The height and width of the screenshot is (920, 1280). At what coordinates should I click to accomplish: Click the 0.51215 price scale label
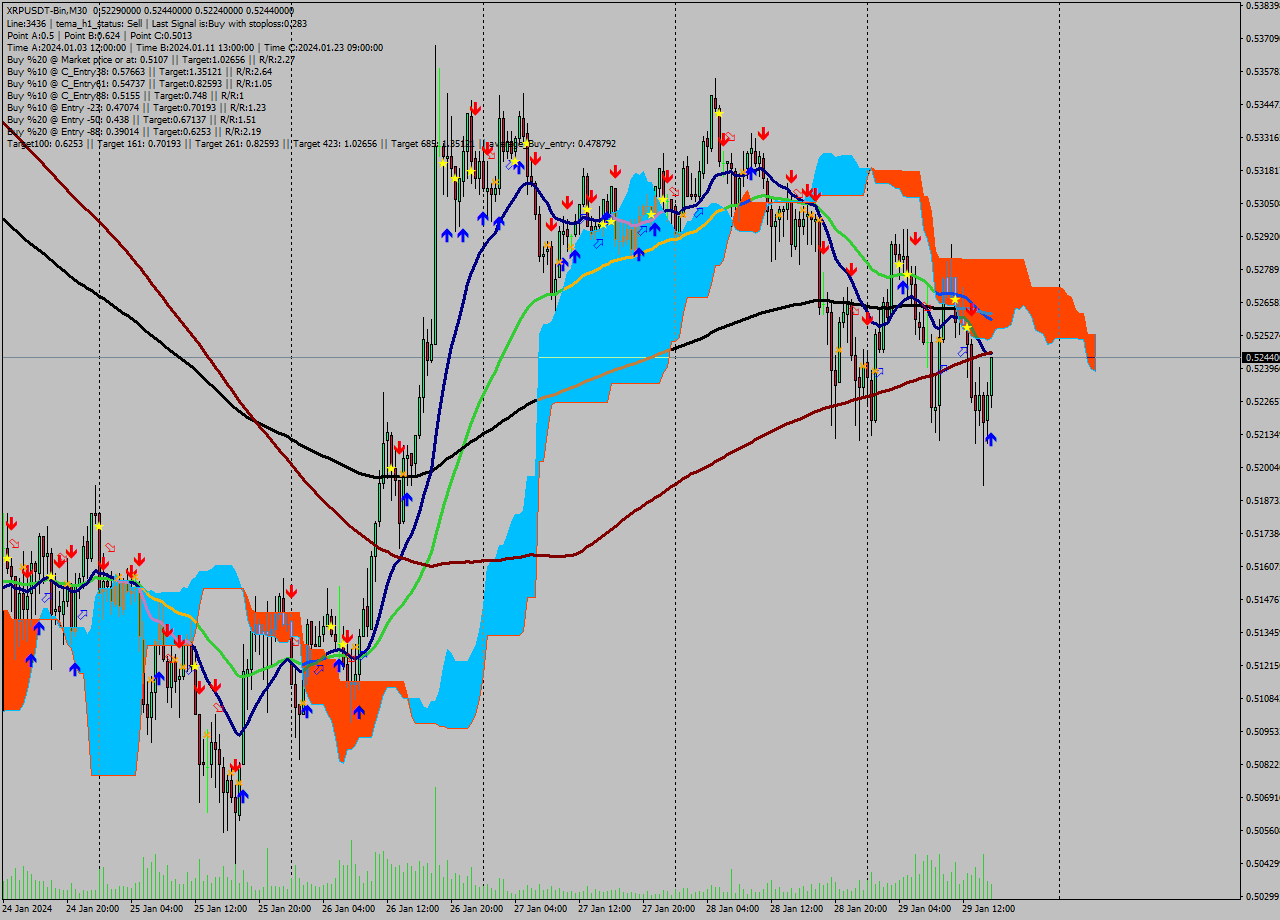(x=1262, y=666)
